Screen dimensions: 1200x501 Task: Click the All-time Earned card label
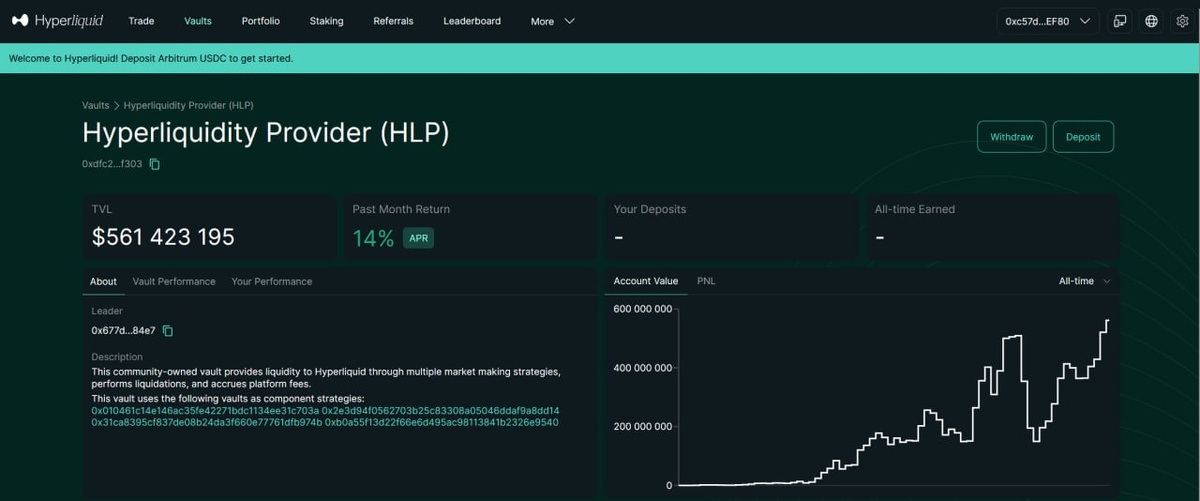point(915,210)
